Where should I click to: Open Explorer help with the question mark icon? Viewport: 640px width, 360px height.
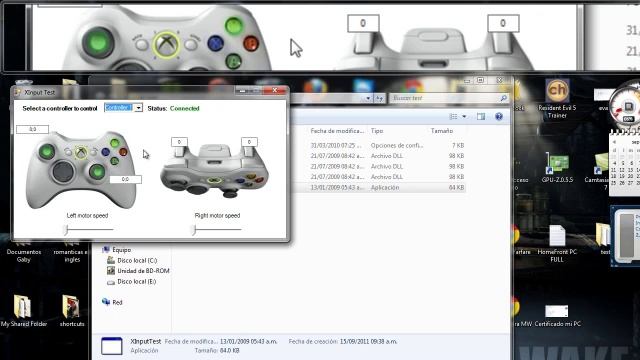pyautogui.click(x=499, y=117)
